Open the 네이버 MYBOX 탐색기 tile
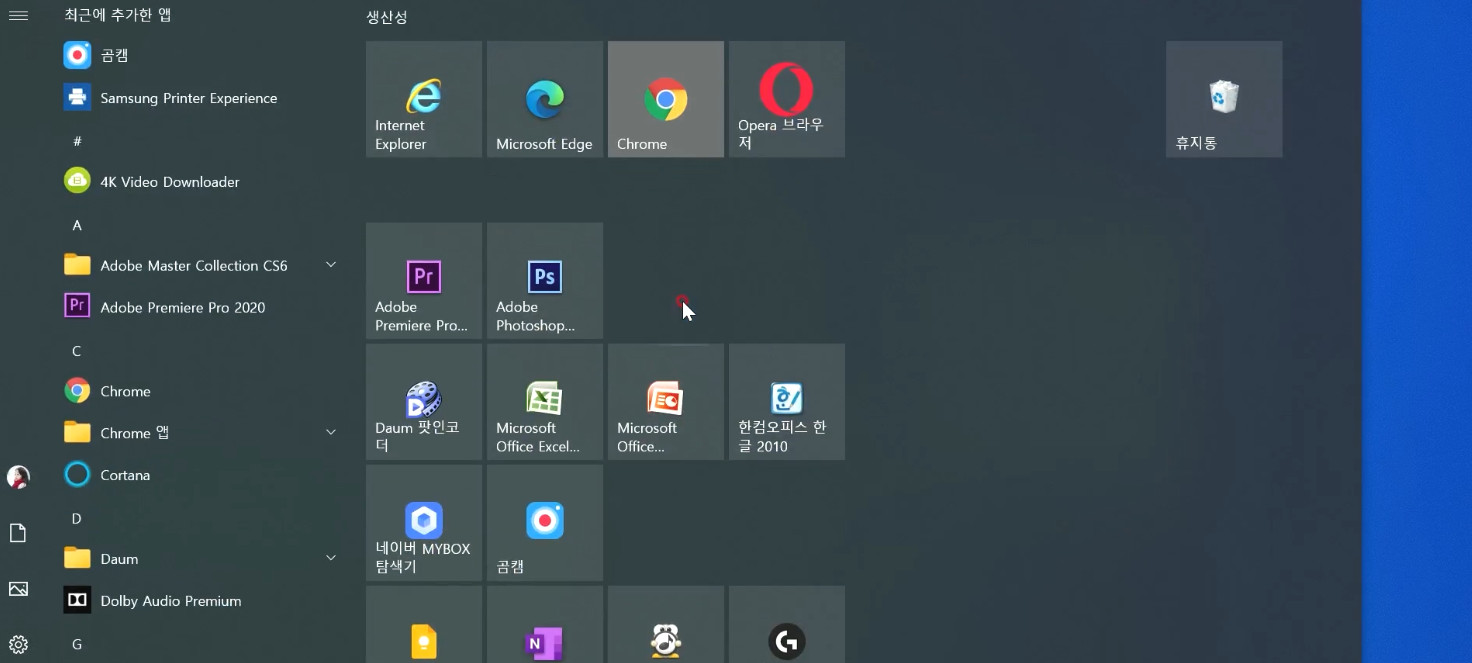Screen dimensions: 1472x663 [424, 523]
